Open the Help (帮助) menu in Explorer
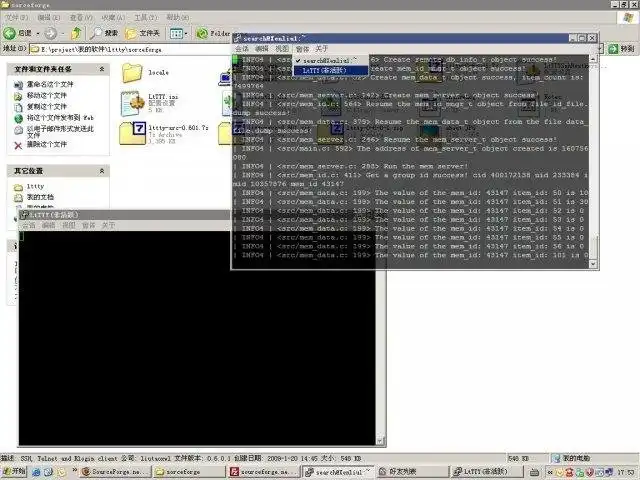This screenshot has width=640, height=480. coord(178,18)
